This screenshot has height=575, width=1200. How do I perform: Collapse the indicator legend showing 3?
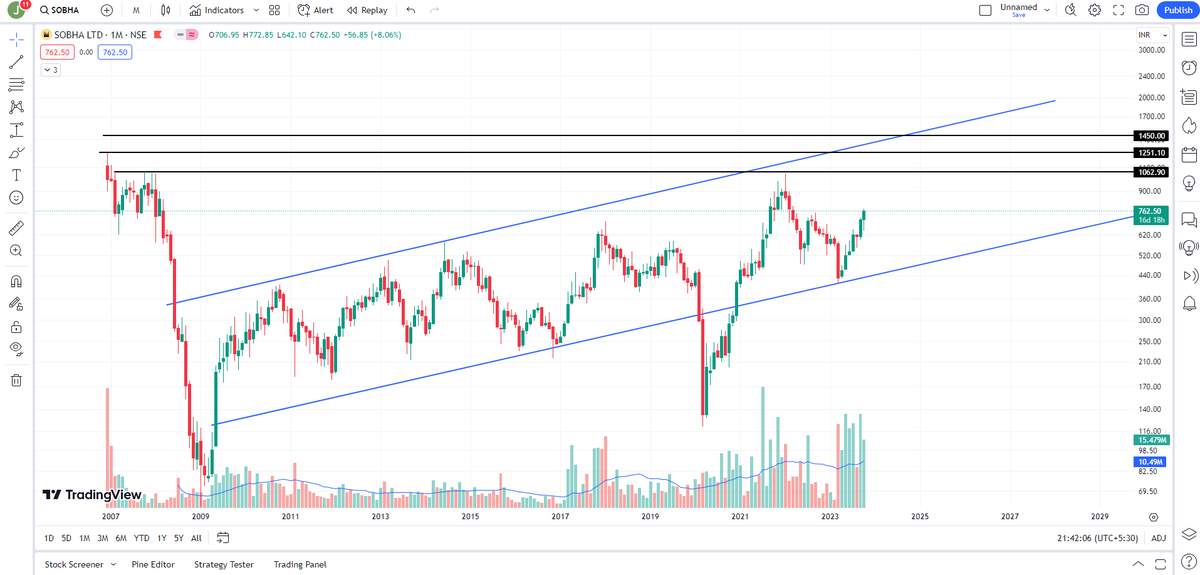click(x=50, y=70)
